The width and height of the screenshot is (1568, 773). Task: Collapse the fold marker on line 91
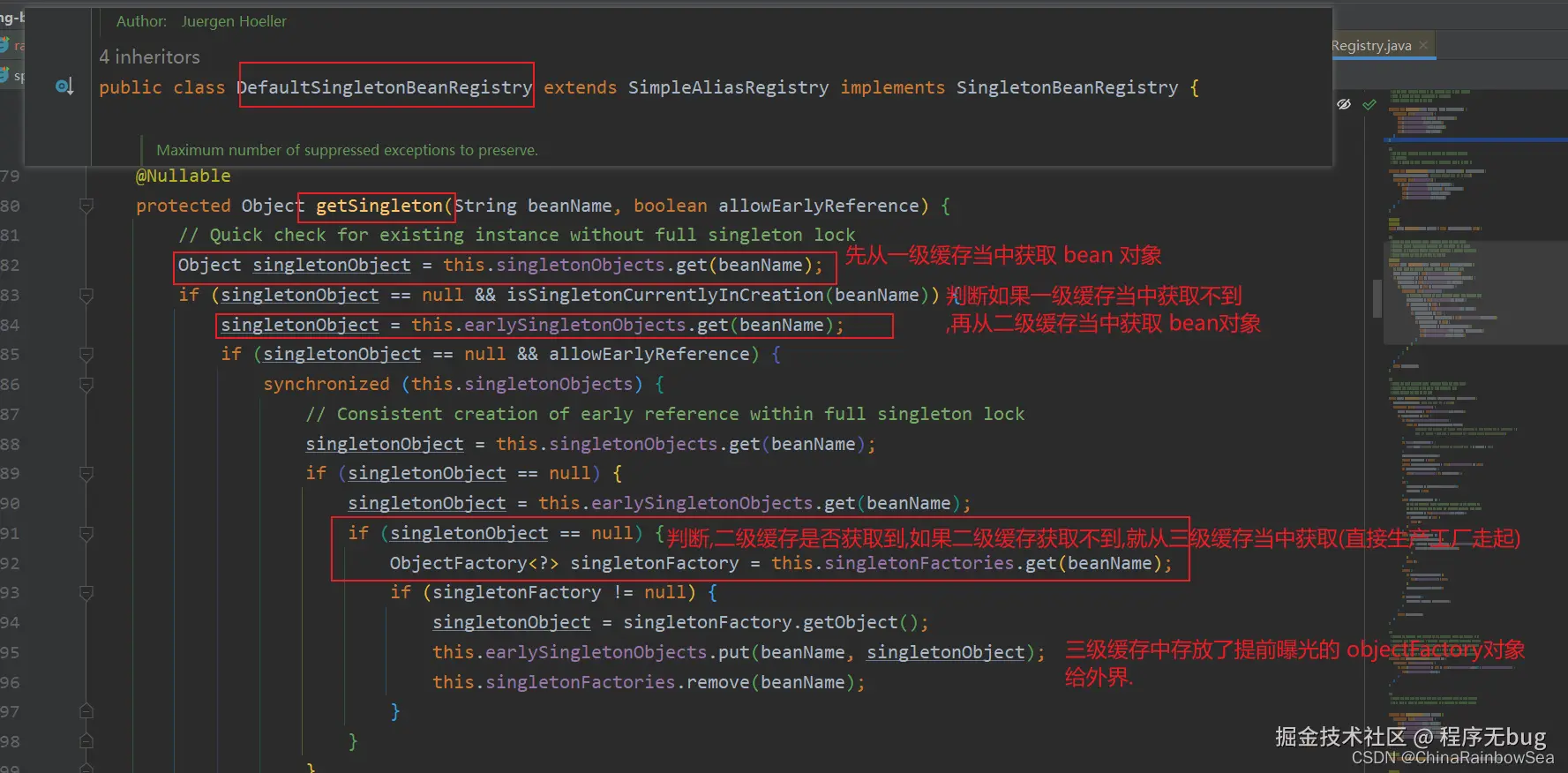86,533
